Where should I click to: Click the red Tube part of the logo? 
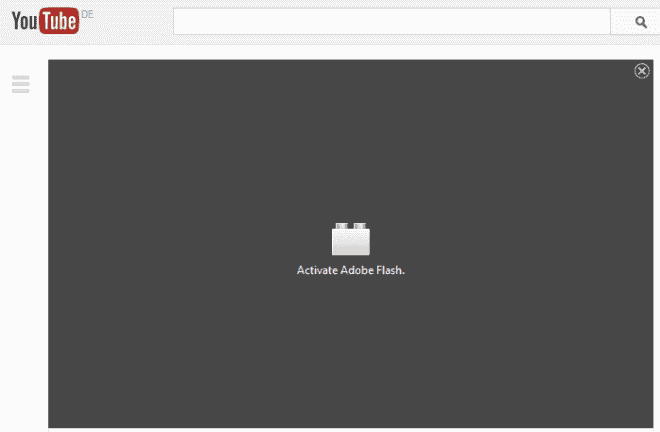point(59,23)
